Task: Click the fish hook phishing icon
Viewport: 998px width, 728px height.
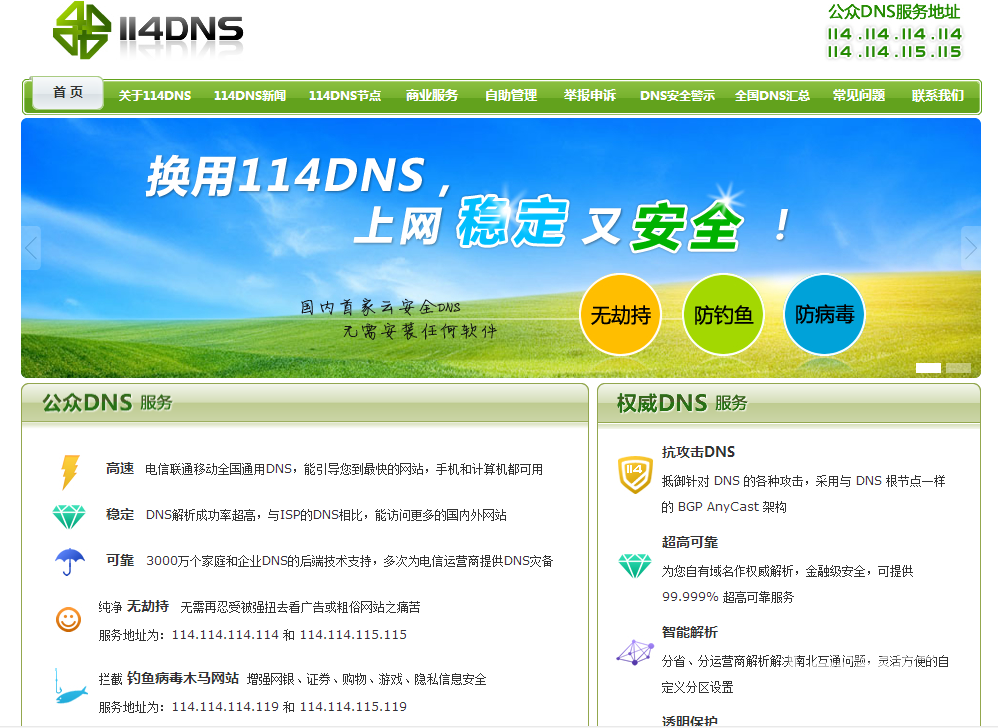Action: 69,687
